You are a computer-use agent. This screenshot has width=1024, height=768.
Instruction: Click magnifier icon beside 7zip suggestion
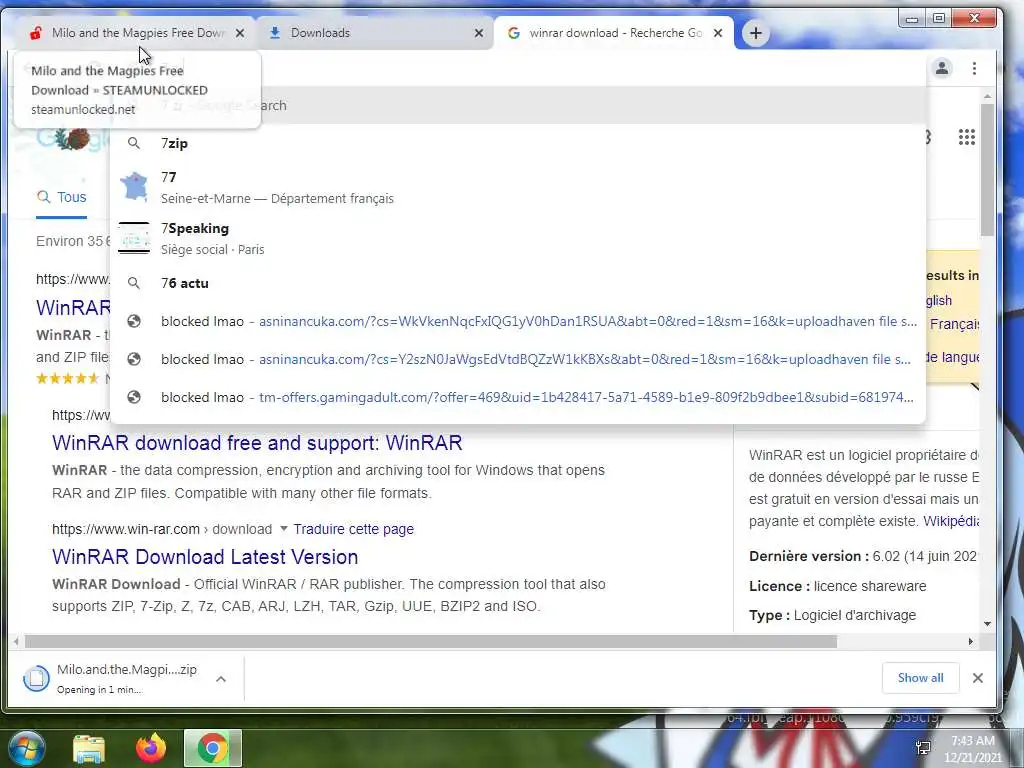(x=134, y=143)
